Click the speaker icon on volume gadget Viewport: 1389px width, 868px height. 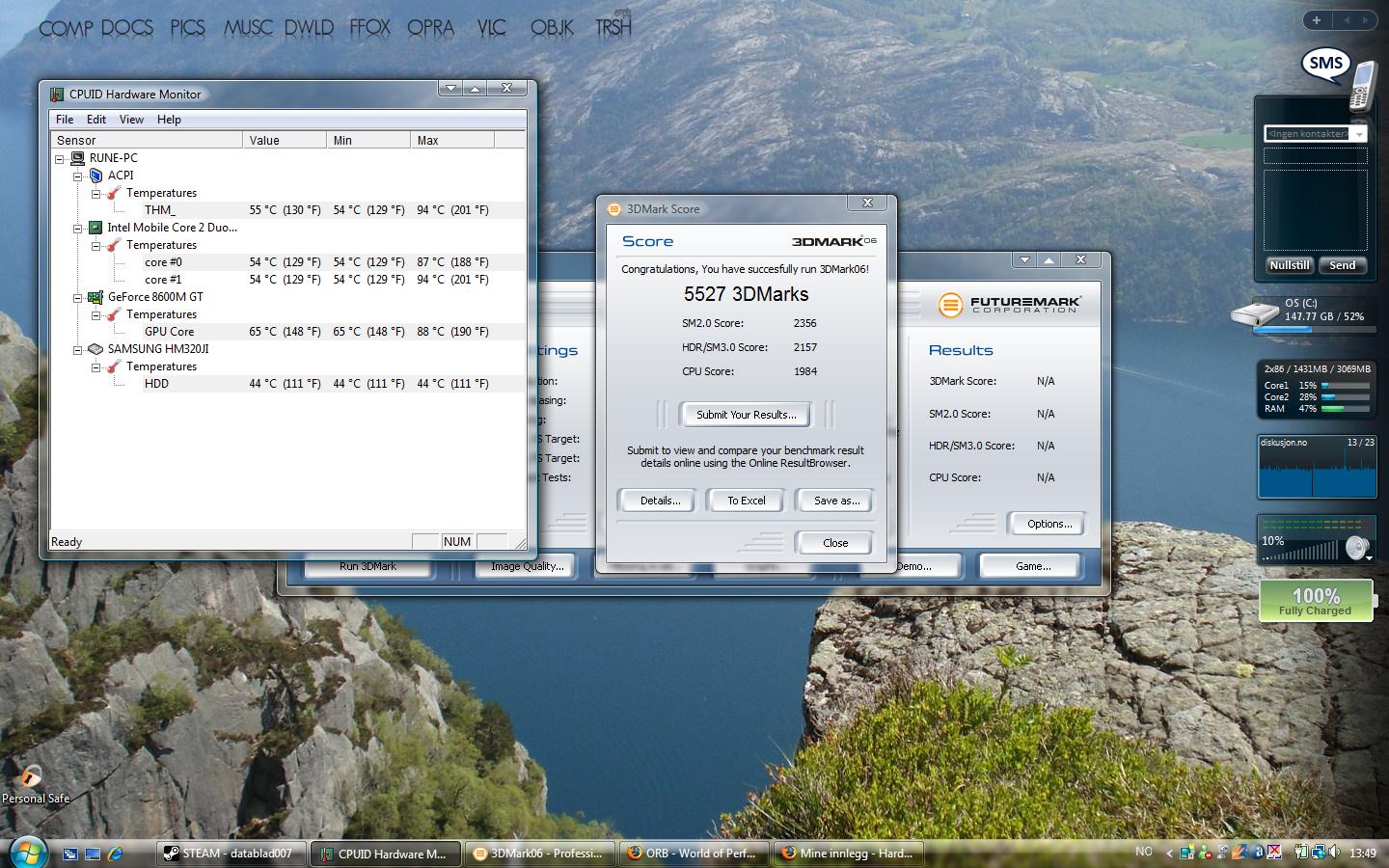[x=1357, y=549]
